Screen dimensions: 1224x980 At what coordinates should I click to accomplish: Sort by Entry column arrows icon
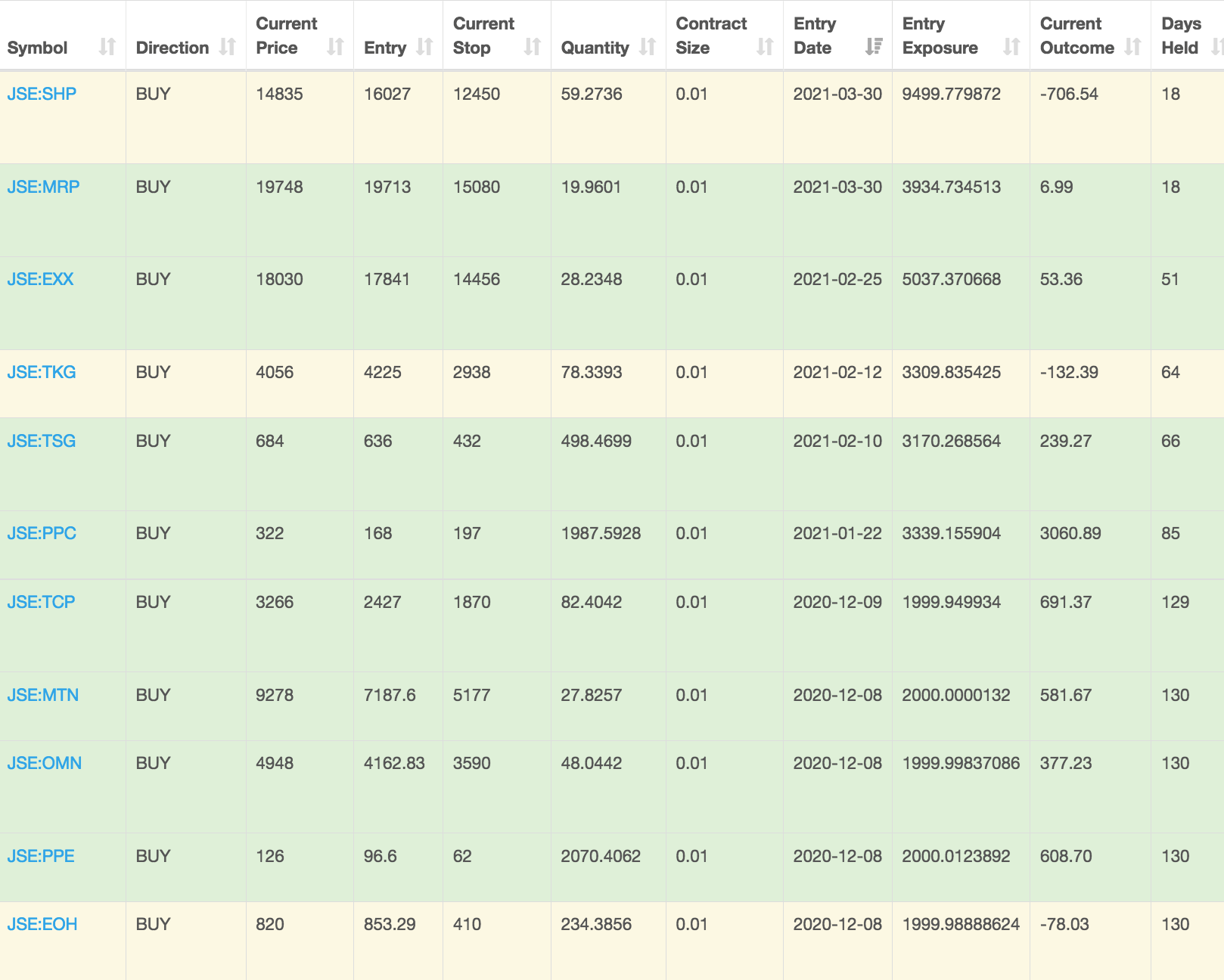pyautogui.click(x=424, y=47)
